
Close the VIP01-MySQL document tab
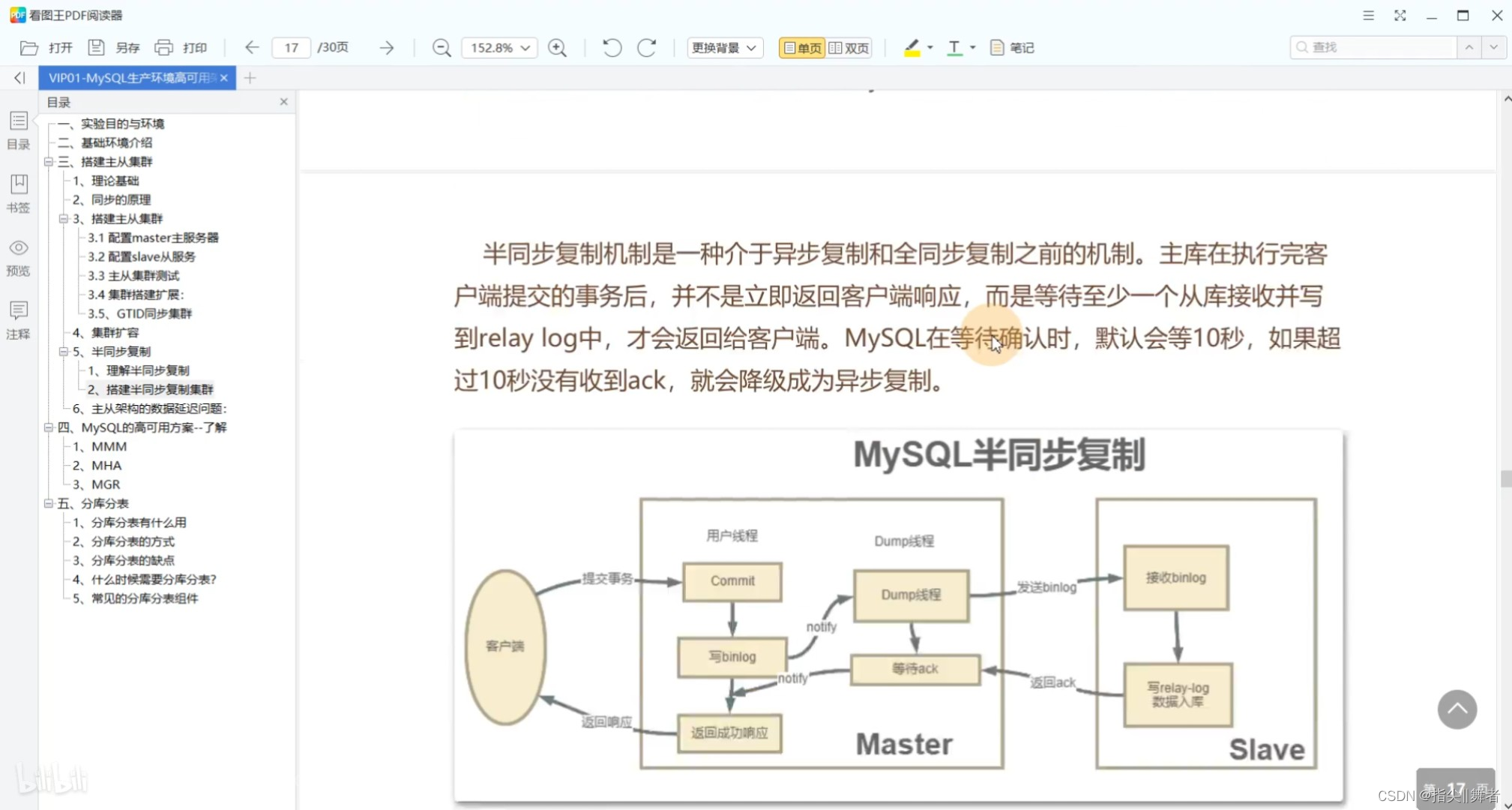(x=224, y=78)
